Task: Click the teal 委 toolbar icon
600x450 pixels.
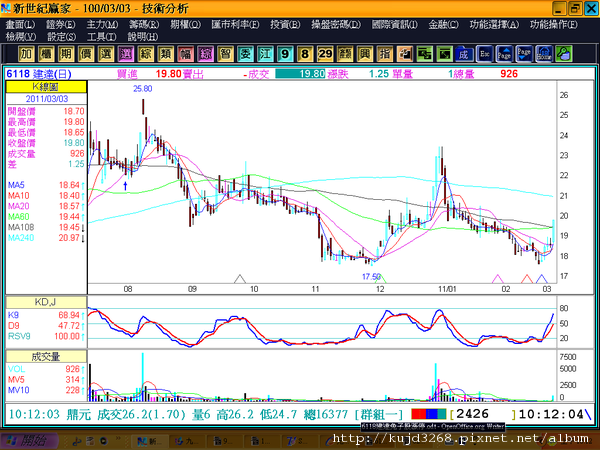Action: tap(245, 54)
